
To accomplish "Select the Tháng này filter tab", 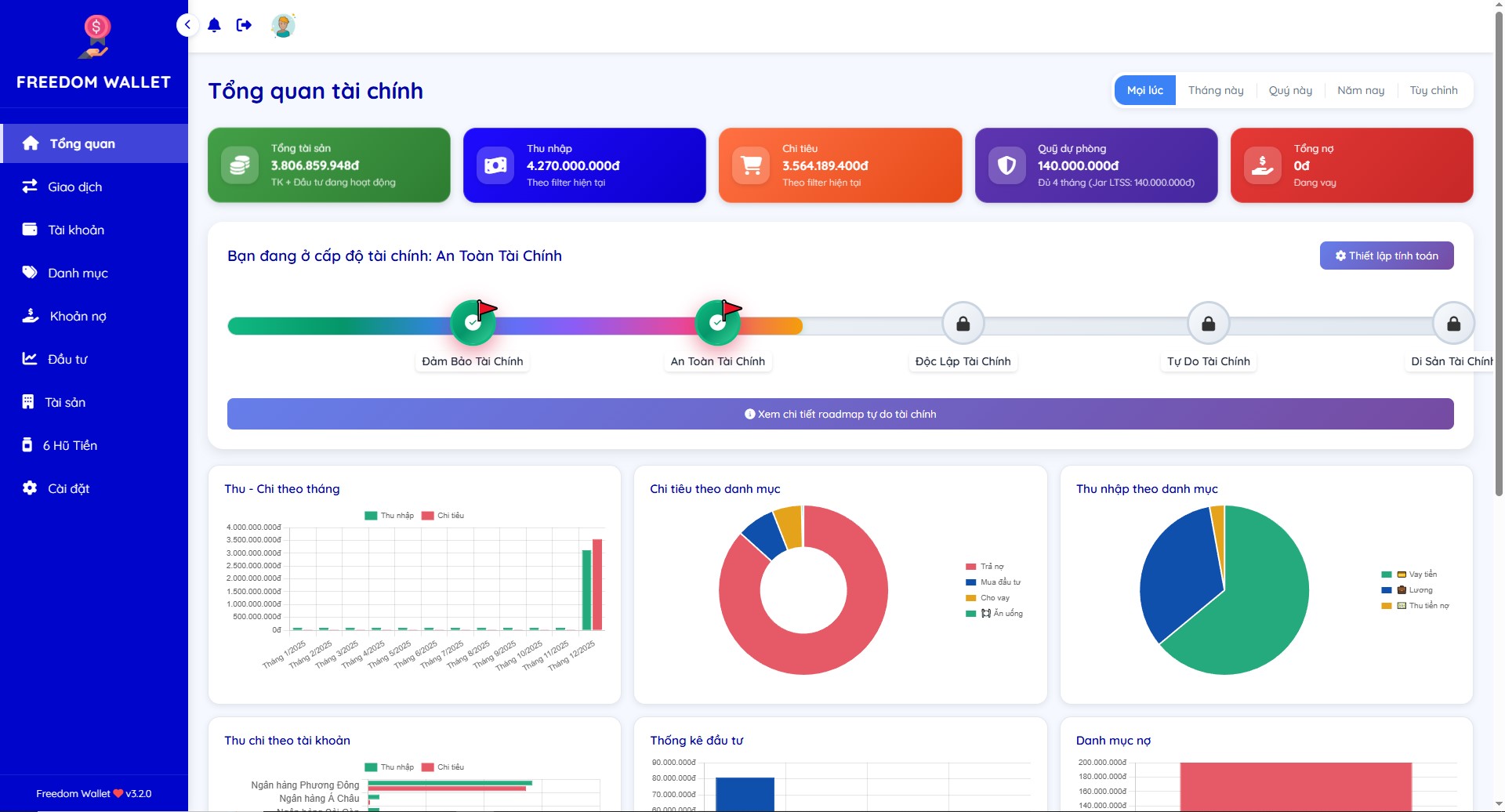I will click(1215, 90).
